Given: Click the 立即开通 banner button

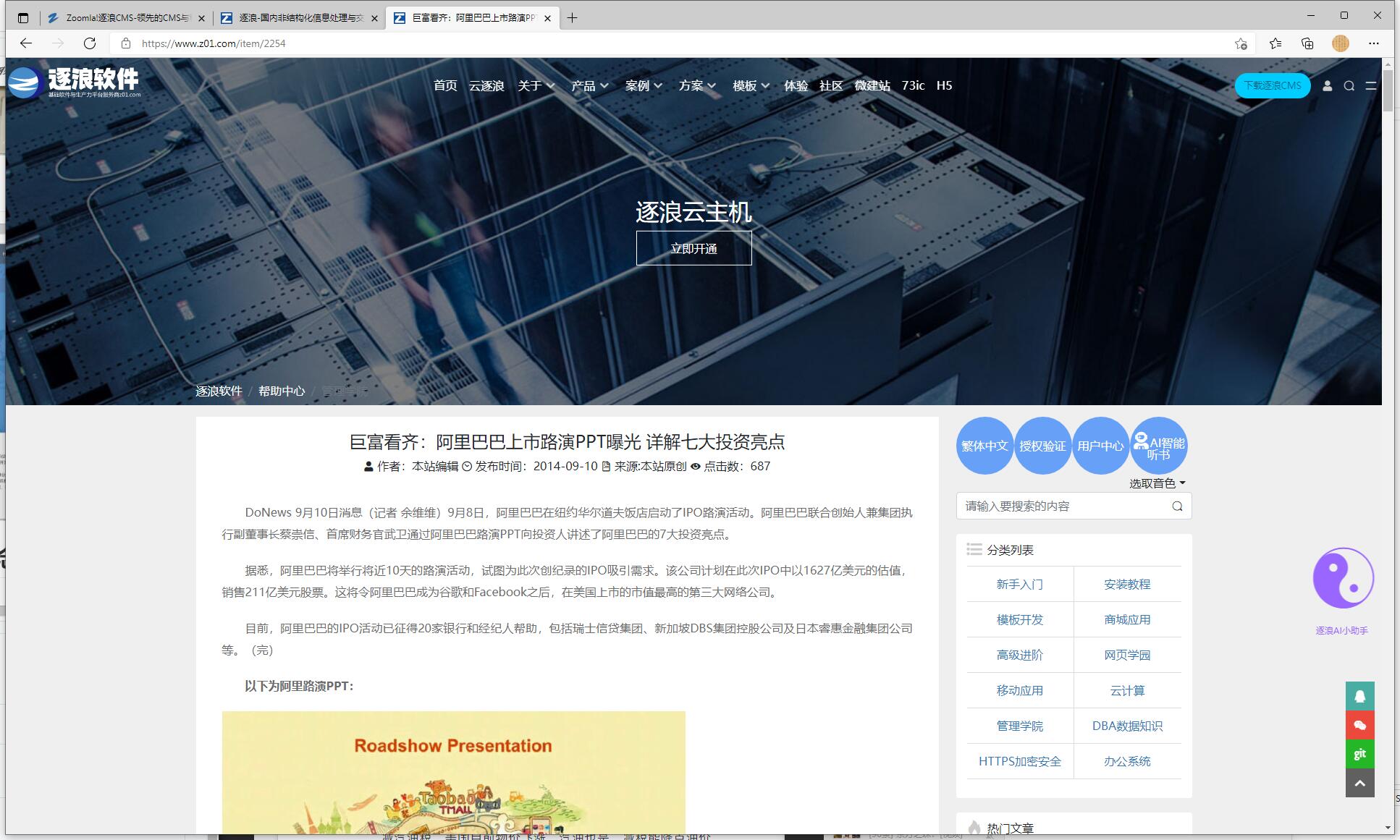Looking at the screenshot, I should pyautogui.click(x=693, y=248).
